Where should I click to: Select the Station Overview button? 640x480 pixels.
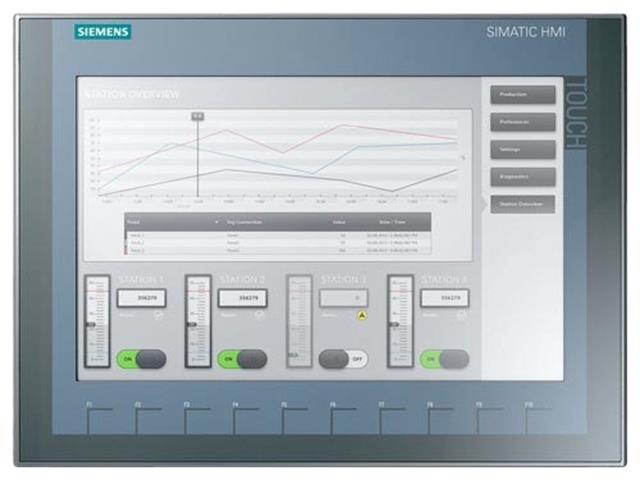[521, 204]
